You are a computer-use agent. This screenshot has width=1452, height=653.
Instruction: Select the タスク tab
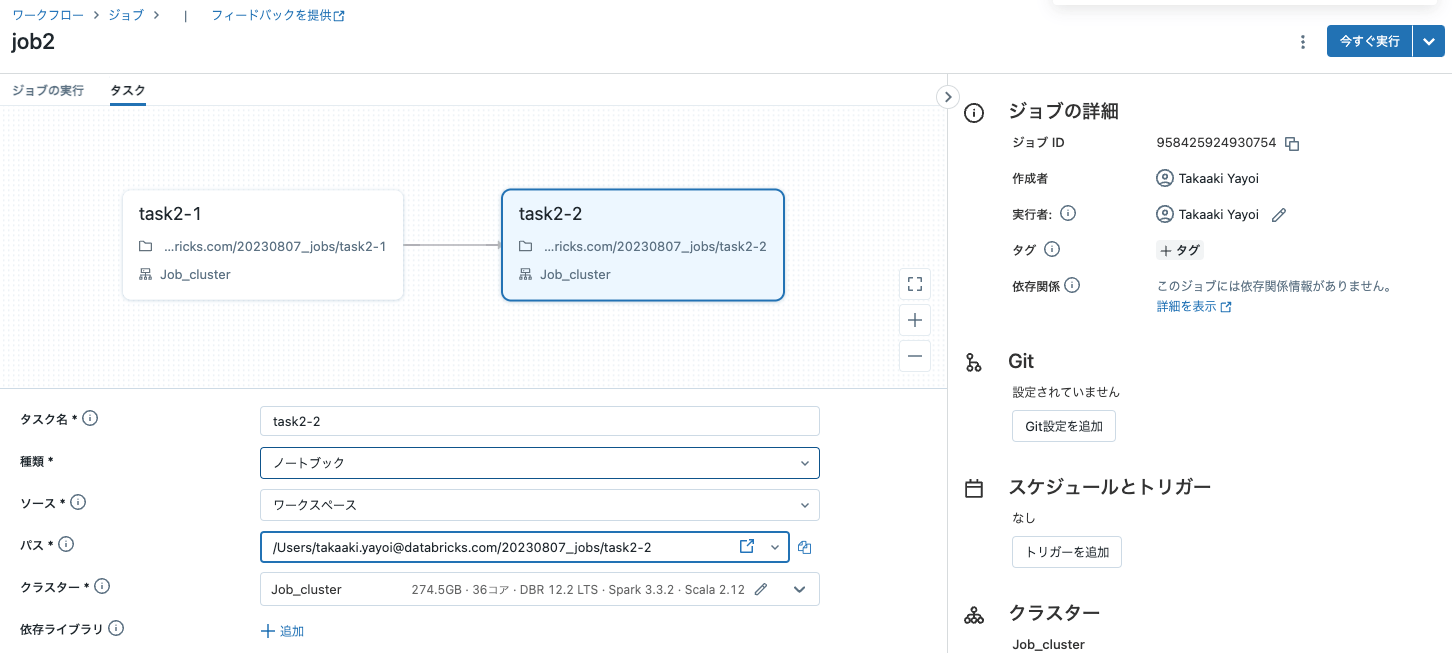point(128,91)
